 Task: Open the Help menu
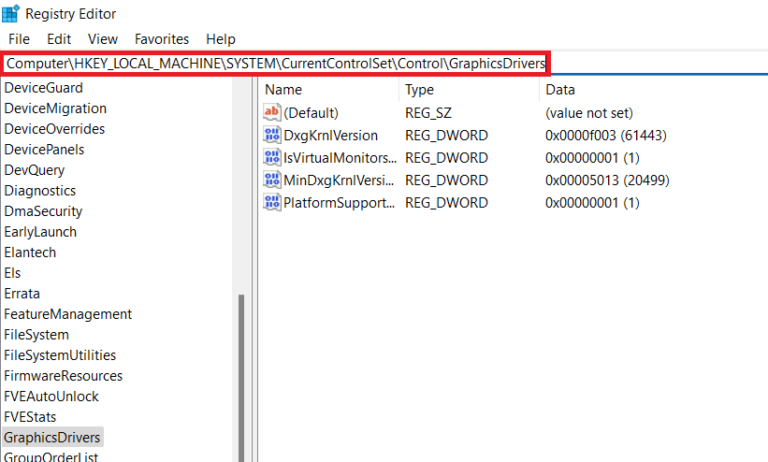point(220,39)
